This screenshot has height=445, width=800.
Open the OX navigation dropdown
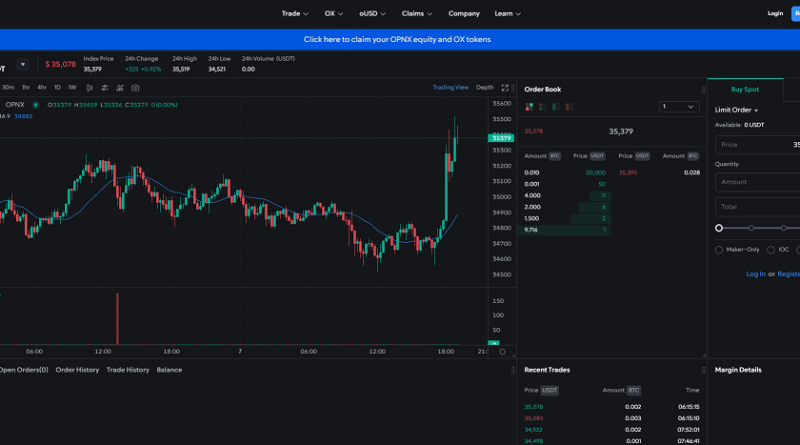tap(334, 14)
